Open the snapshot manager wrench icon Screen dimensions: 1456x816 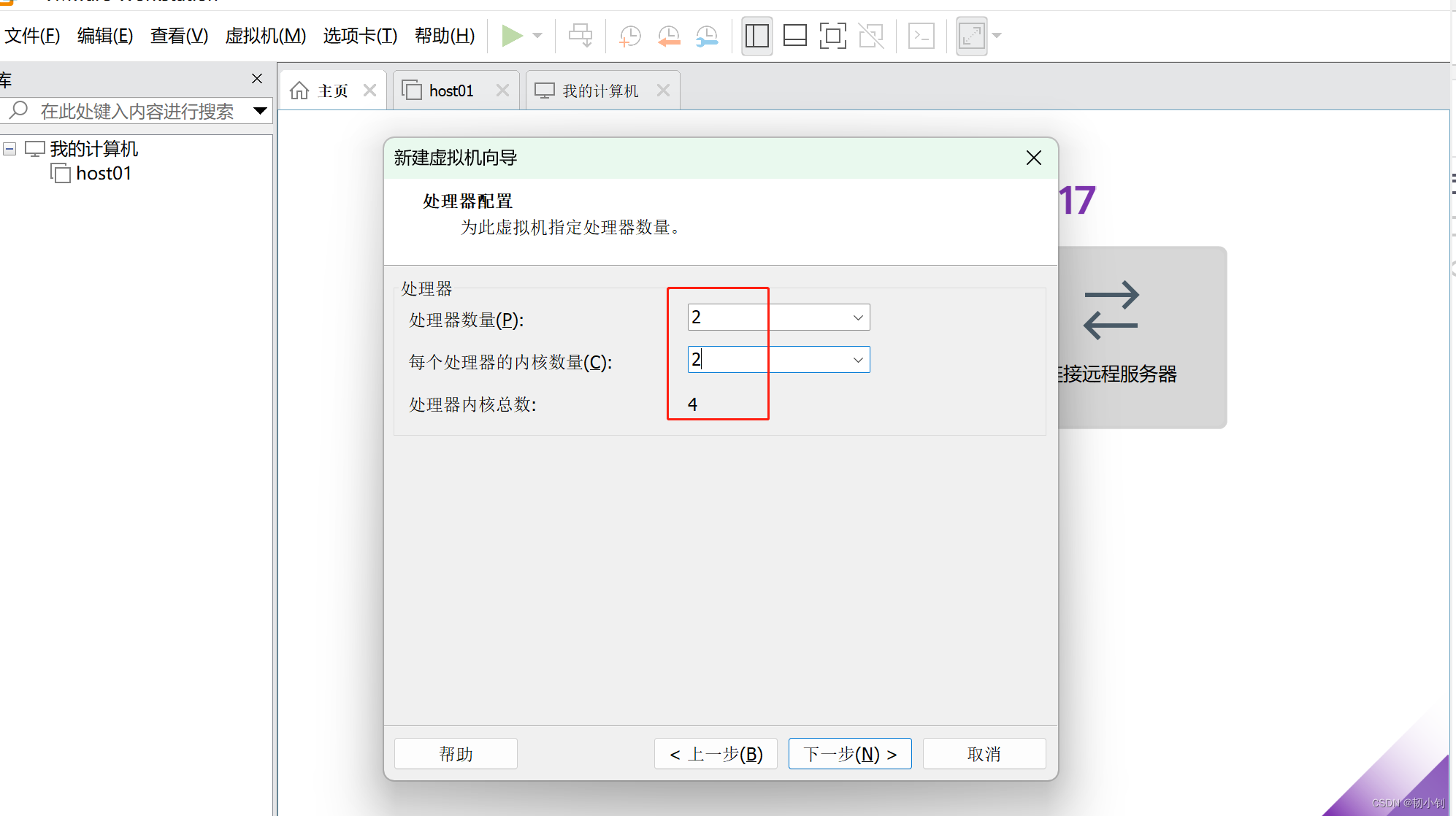coord(707,35)
